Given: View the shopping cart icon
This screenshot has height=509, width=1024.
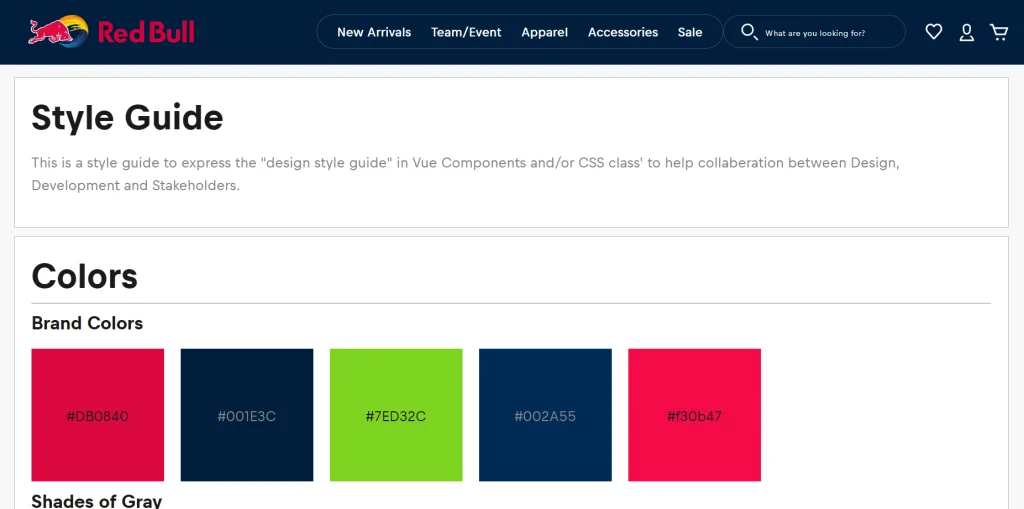Looking at the screenshot, I should coord(998,32).
